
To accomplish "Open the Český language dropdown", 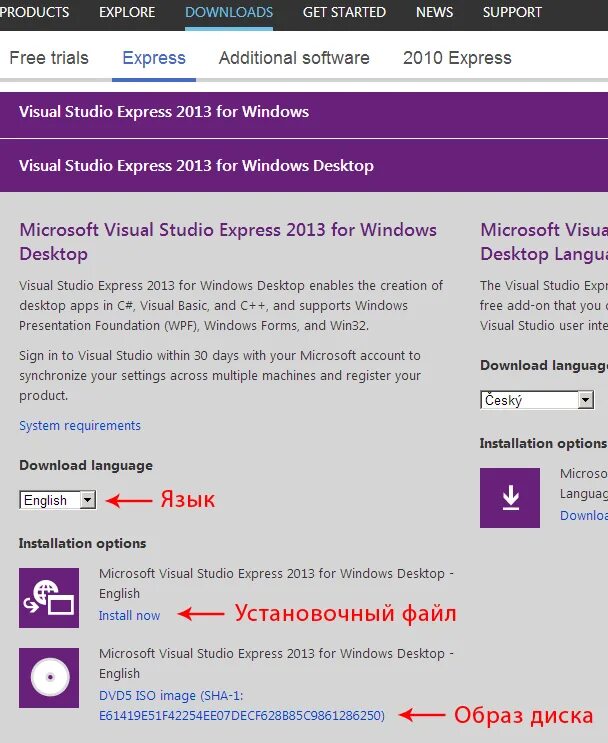I will coord(537,400).
